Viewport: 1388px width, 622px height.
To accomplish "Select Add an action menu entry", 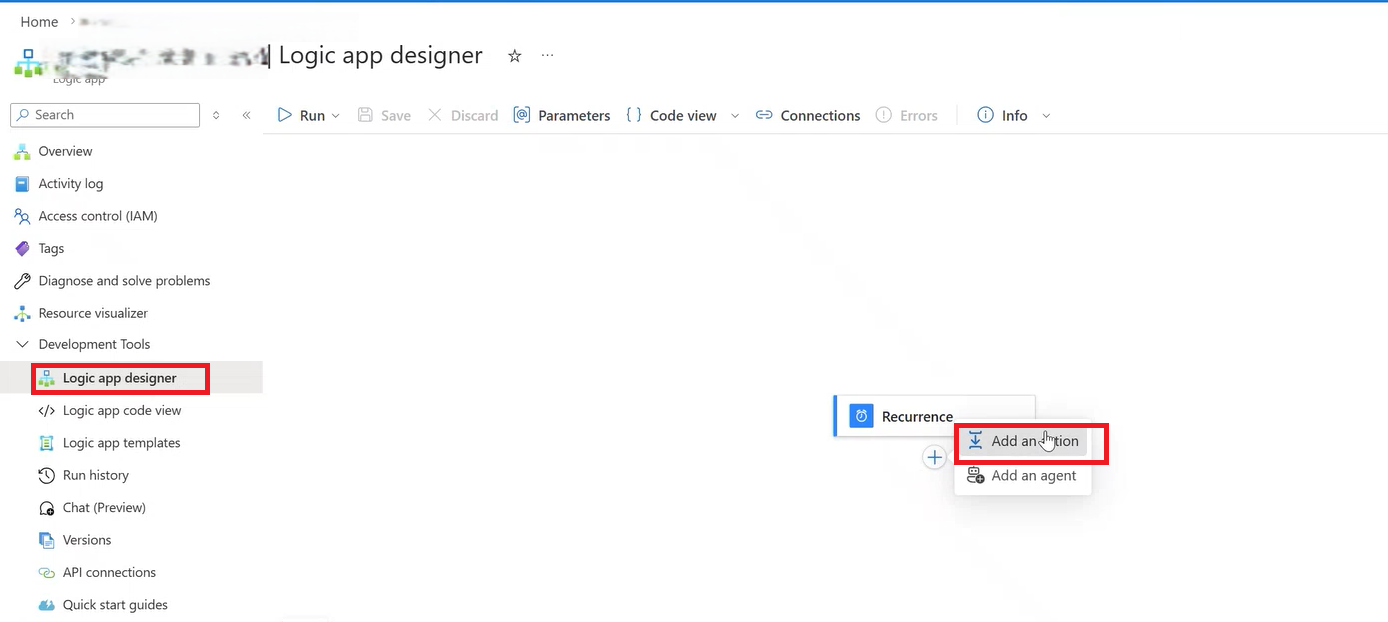I will click(x=1023, y=441).
